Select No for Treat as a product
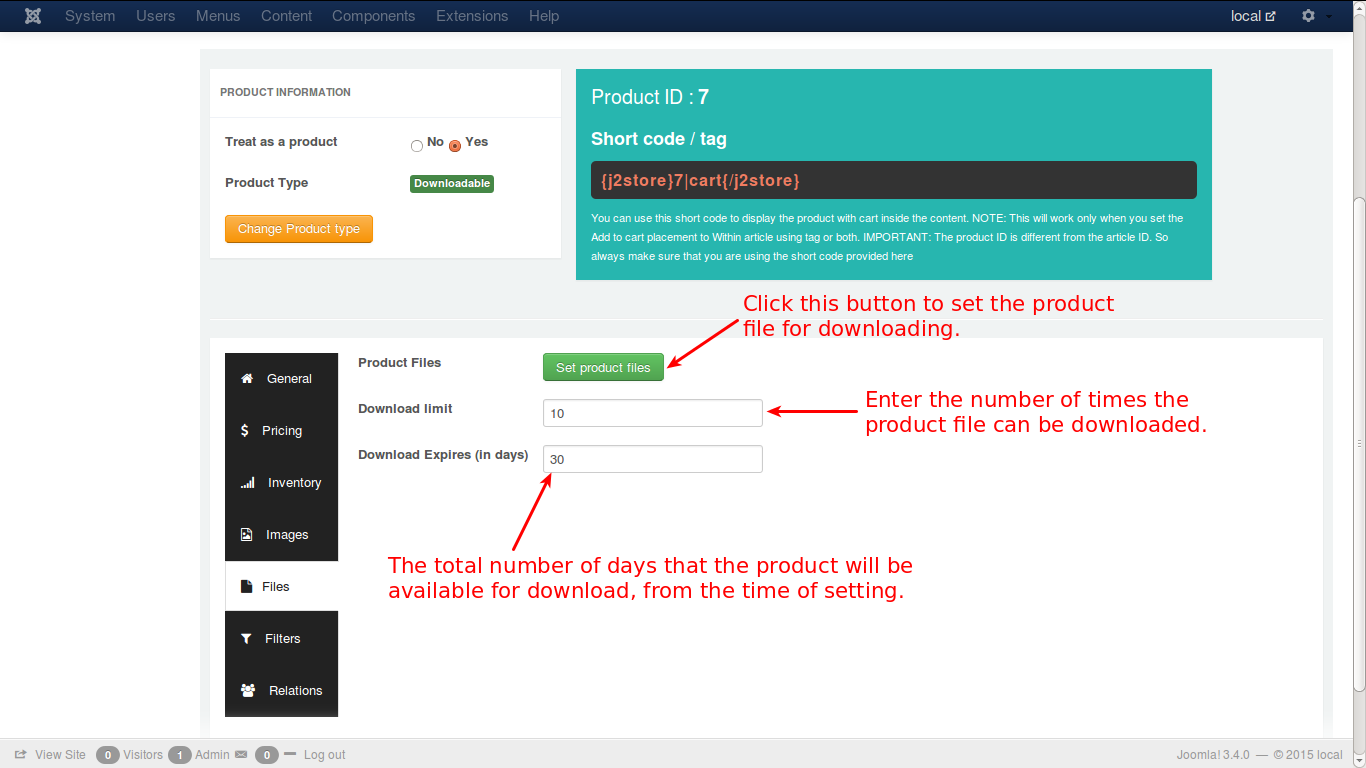This screenshot has width=1366, height=768. pyautogui.click(x=417, y=146)
